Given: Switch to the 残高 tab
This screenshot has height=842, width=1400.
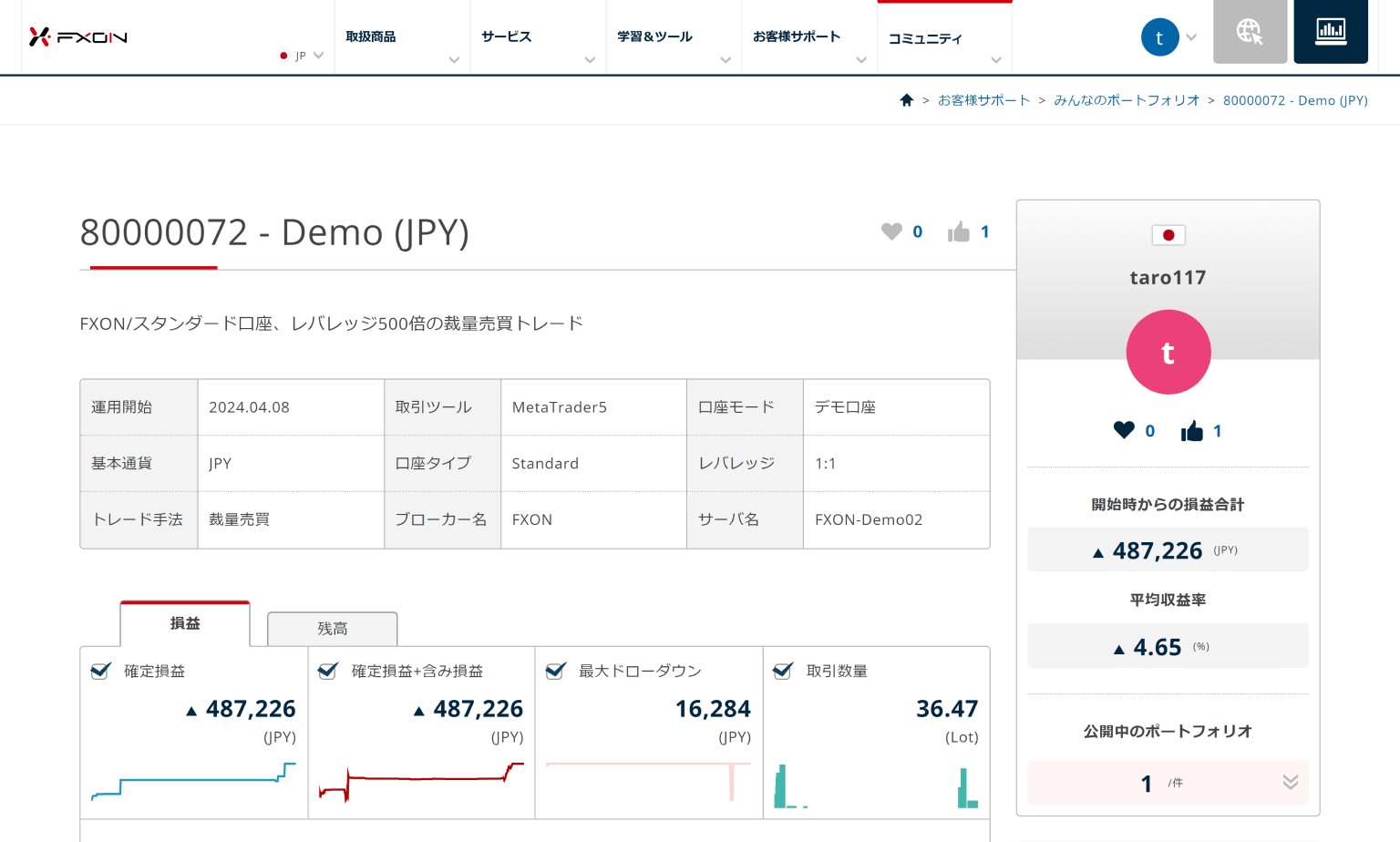Looking at the screenshot, I should tap(333, 629).
